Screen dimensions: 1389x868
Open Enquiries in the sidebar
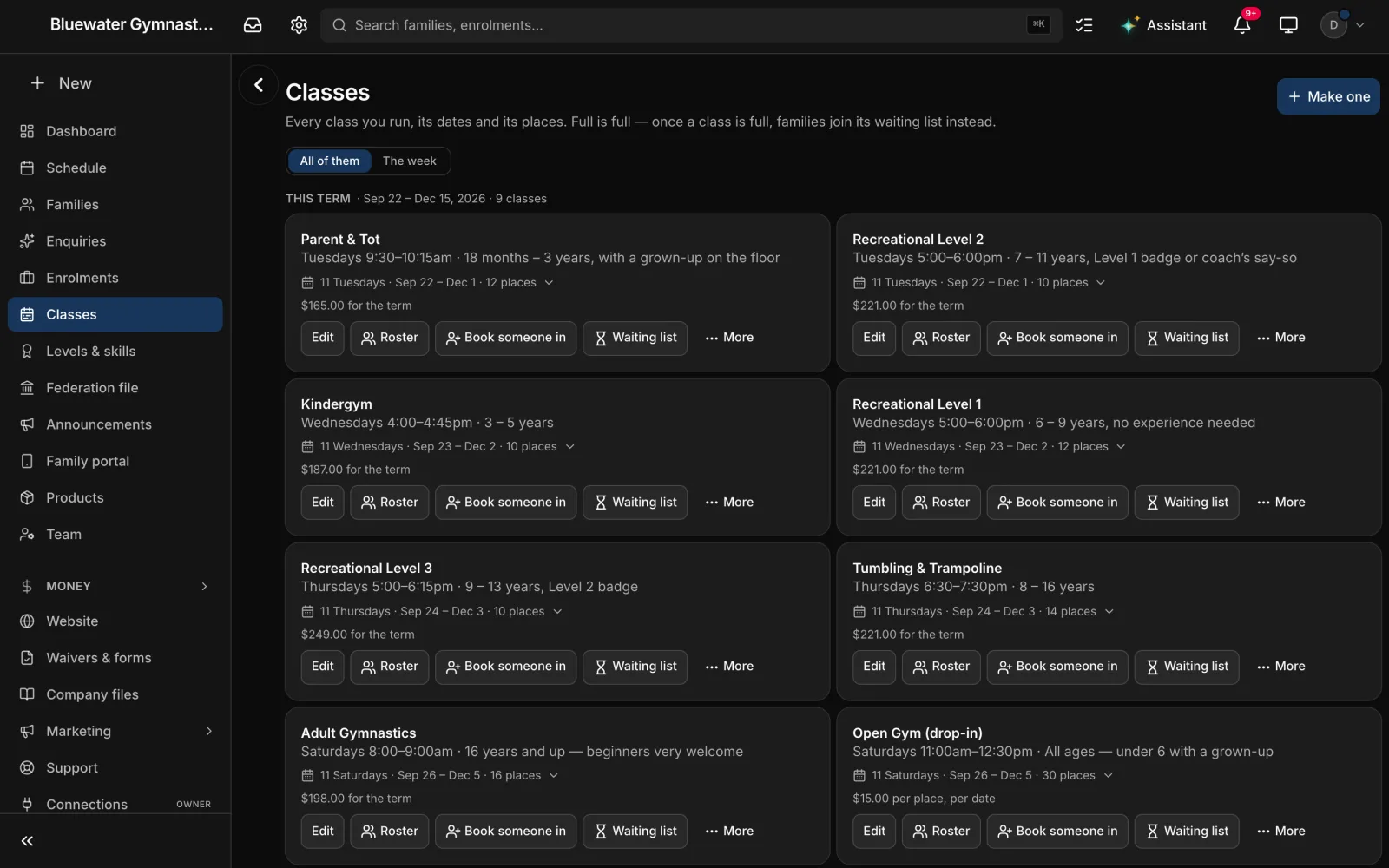(115, 241)
